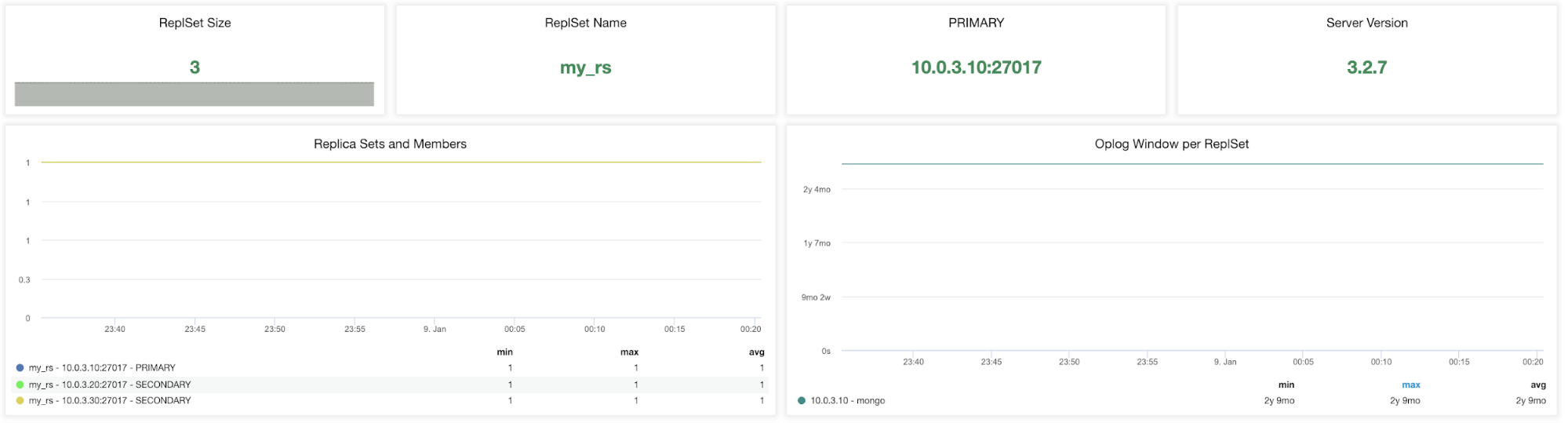Toggle series my_rs - 10.0.3.10:27017 - PRIMARY
The width and height of the screenshot is (1568, 423).
pos(102,367)
